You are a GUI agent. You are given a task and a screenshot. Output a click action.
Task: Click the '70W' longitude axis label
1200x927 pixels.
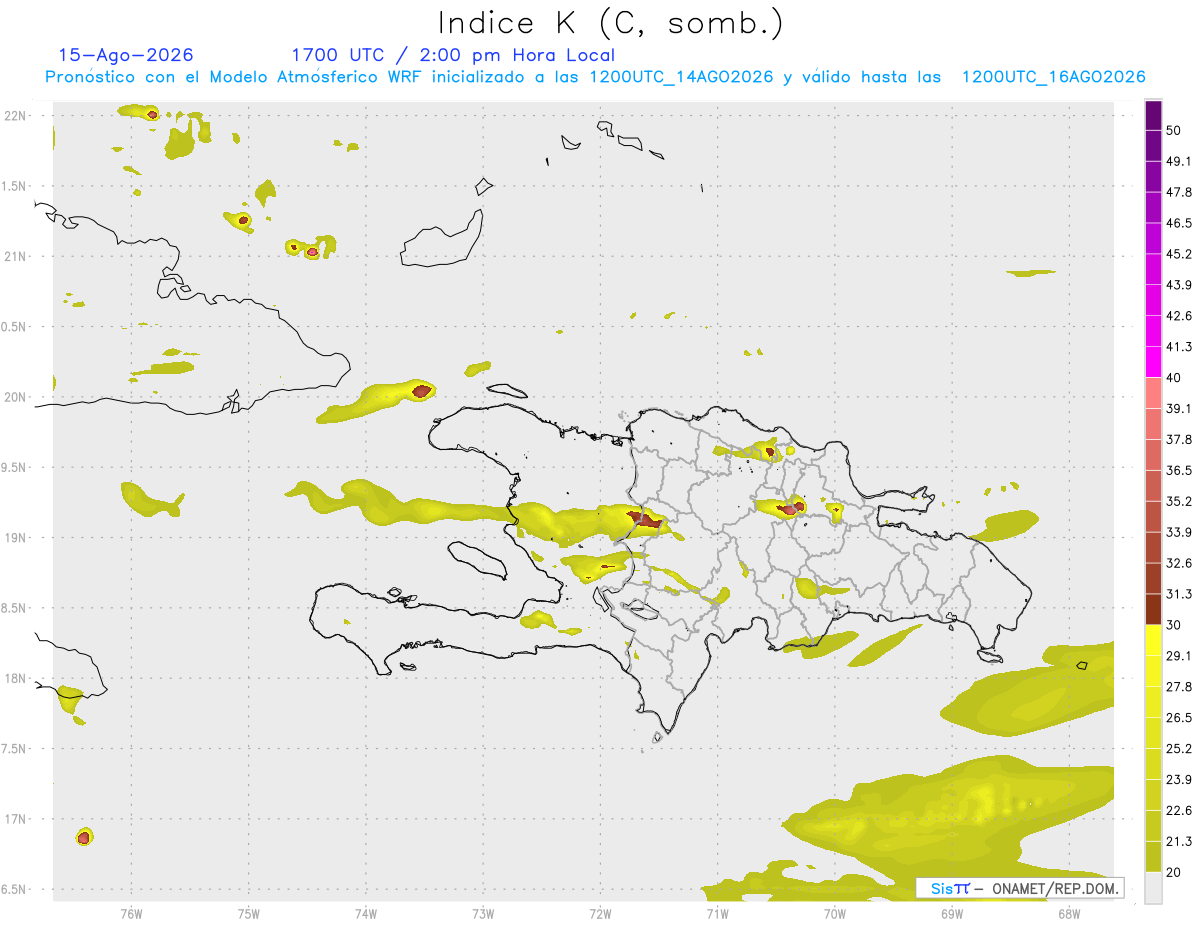coord(834,914)
